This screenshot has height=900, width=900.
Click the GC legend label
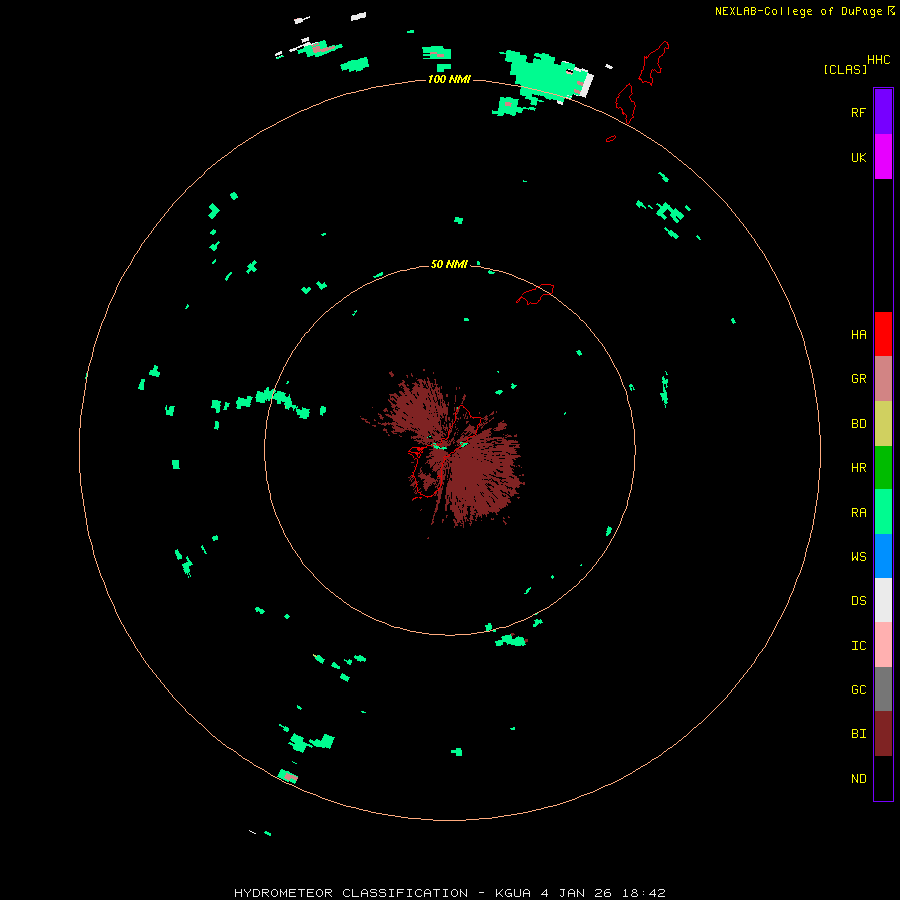[858, 690]
